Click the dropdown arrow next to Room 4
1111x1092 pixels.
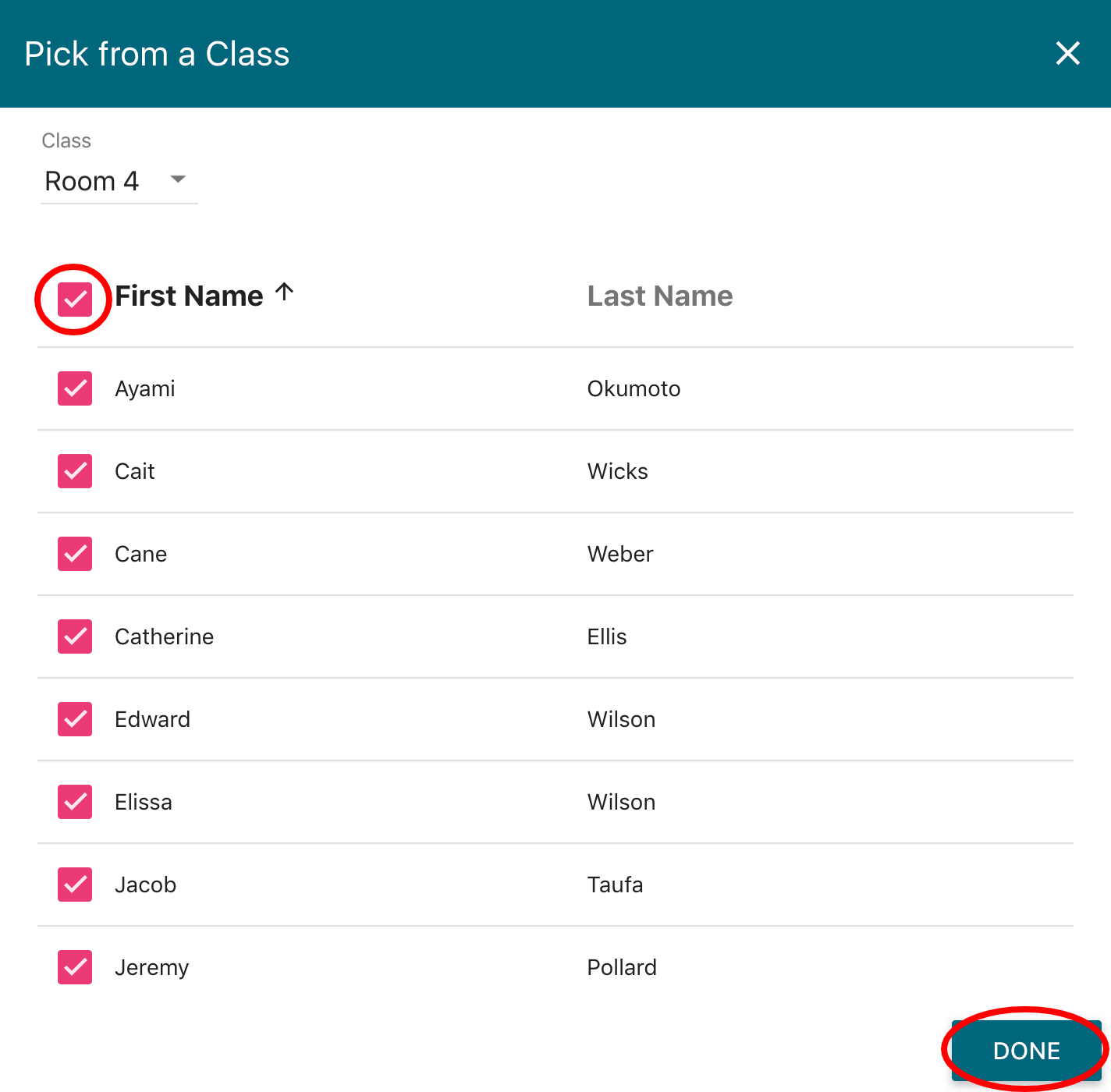[x=177, y=180]
